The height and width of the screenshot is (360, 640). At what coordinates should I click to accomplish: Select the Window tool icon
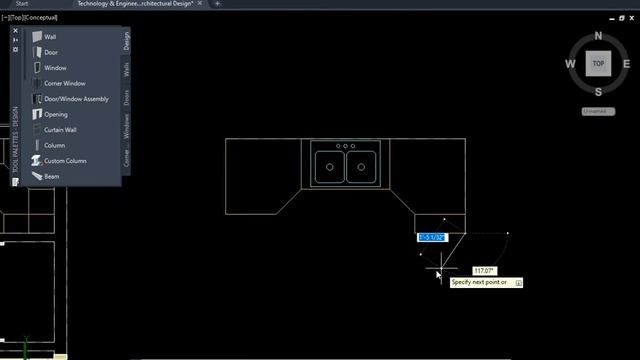click(37, 68)
